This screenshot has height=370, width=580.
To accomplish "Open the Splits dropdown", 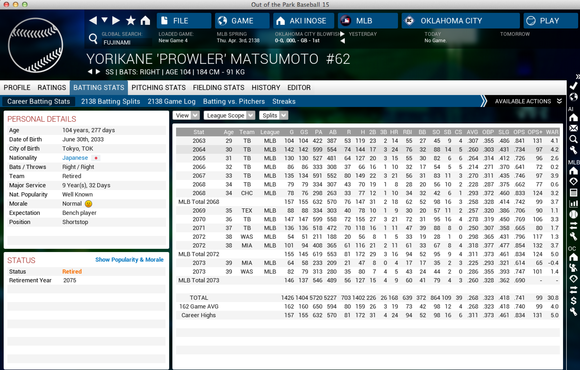I will pos(273,115).
